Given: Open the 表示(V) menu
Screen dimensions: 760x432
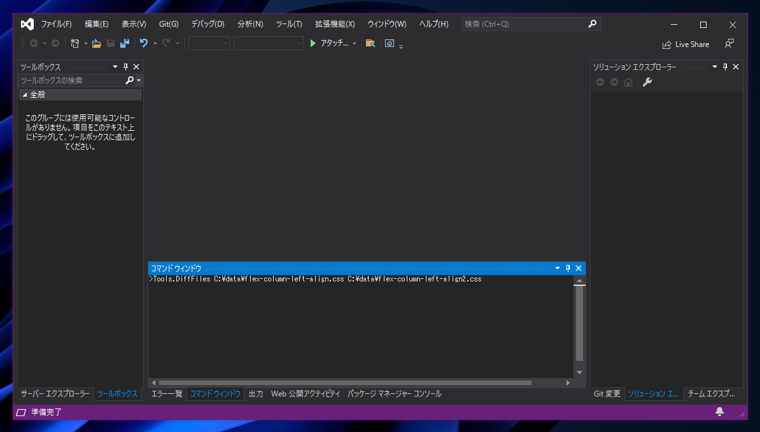Looking at the screenshot, I should pos(133,24).
